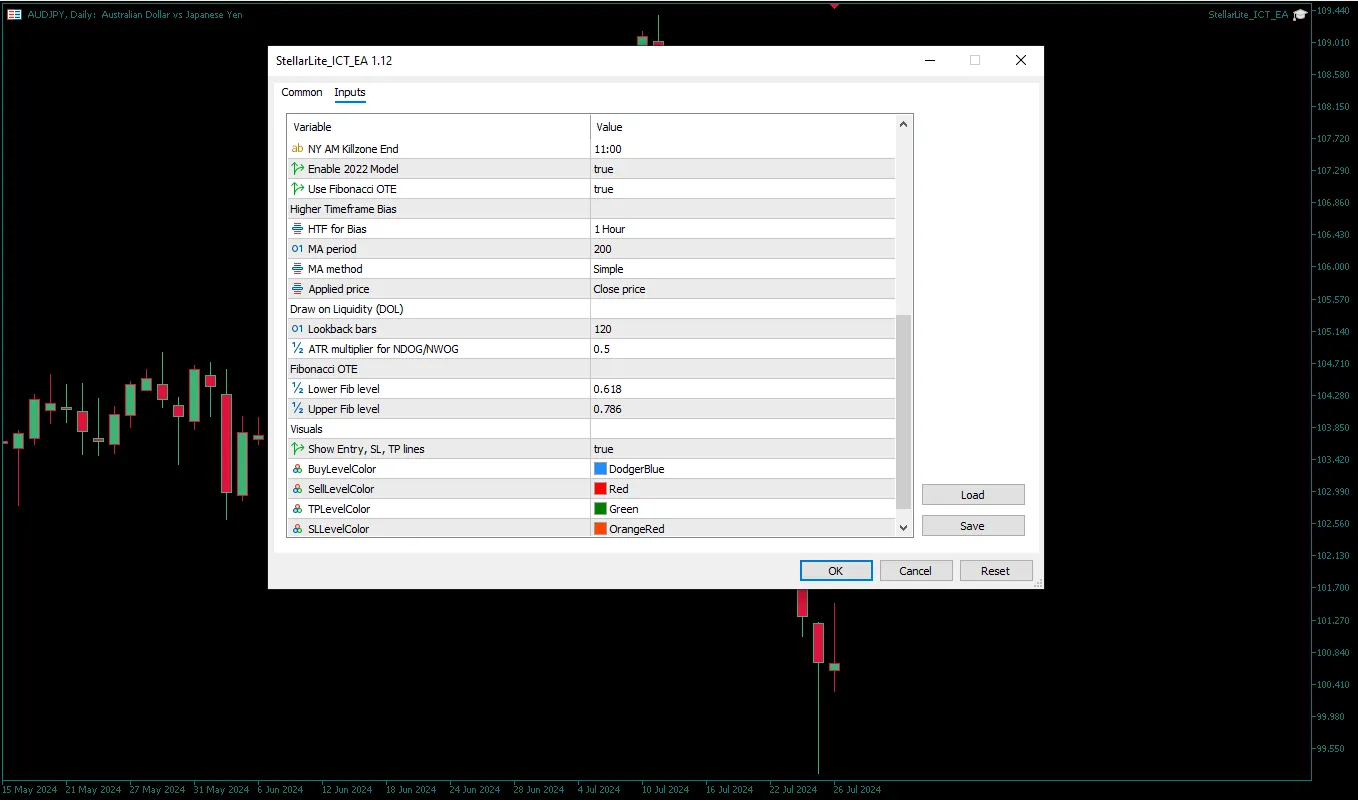The image size is (1358, 800).
Task: Toggle Enable 2022 Model true value
Action: click(x=743, y=169)
